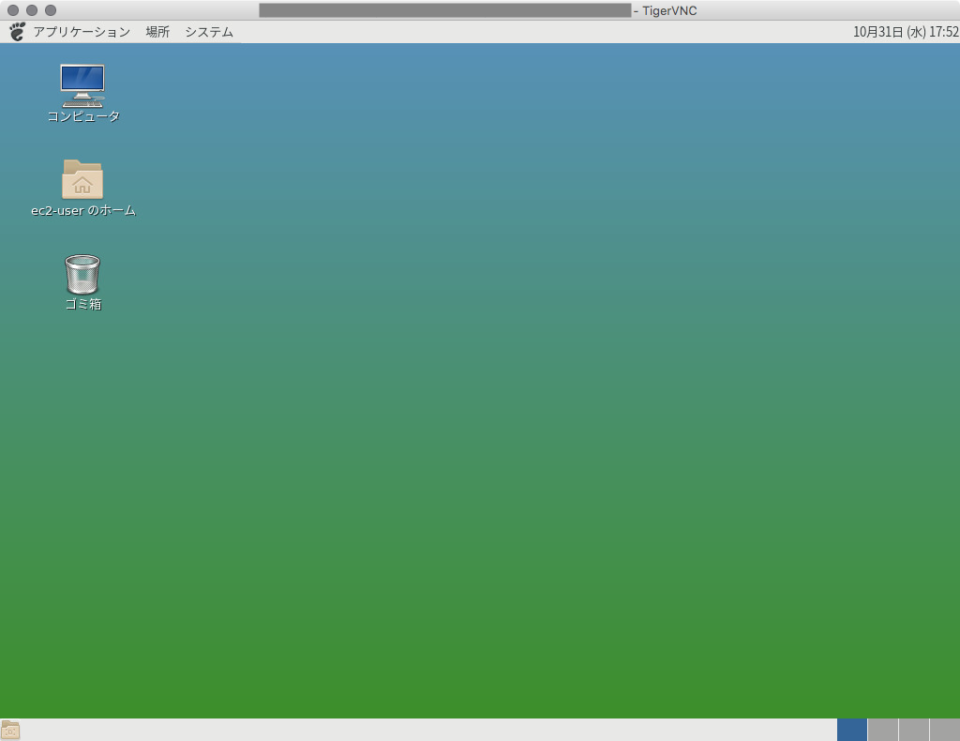This screenshot has width=960, height=741.
Task: Click the folder icon in the bottom-left taskbar
Action: [10, 728]
